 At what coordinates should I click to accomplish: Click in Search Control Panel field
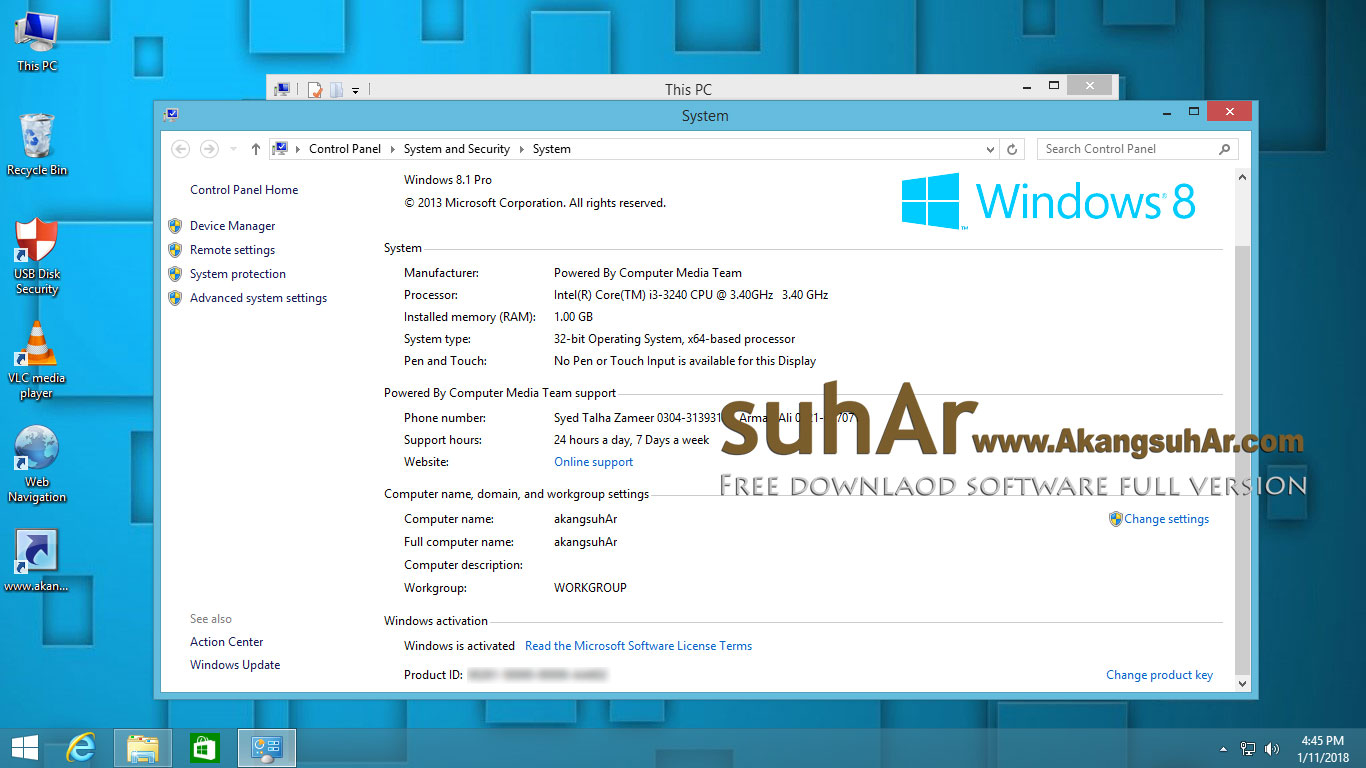click(1125, 149)
